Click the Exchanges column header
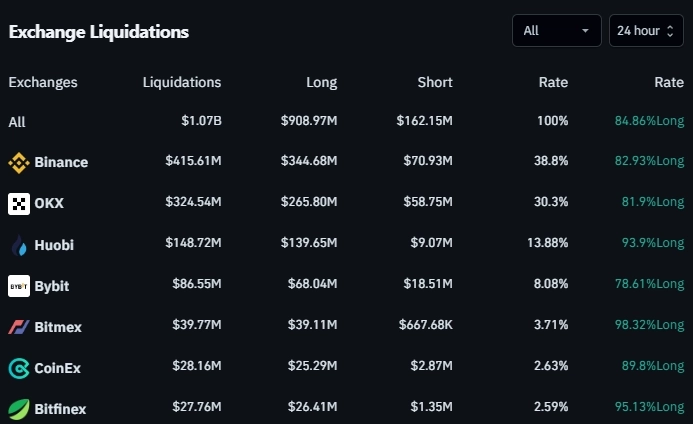The image size is (693, 424). pos(43,83)
